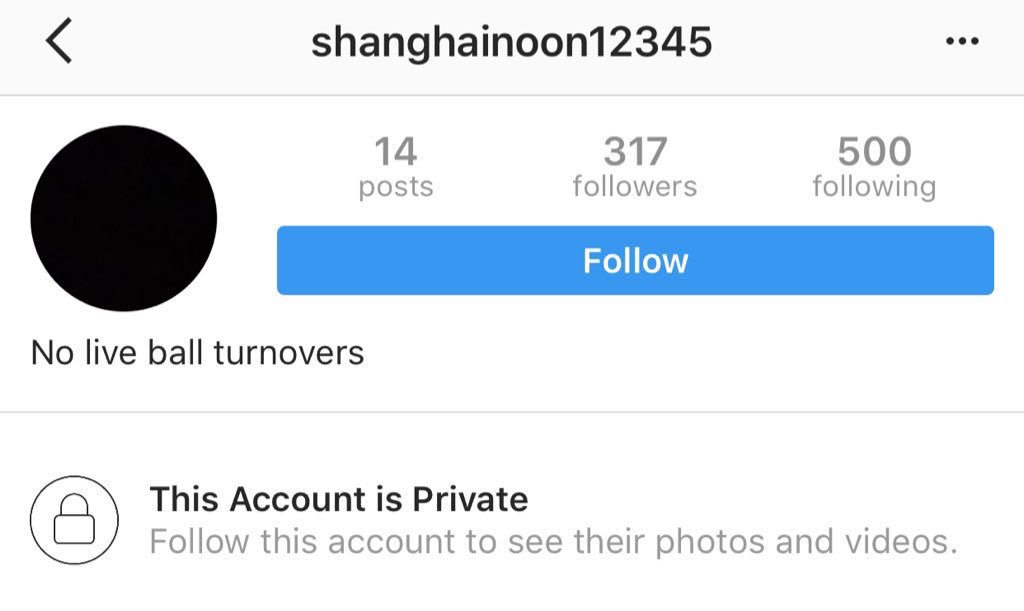Open the three-dot more options menu
Image resolution: width=1024 pixels, height=611 pixels.
click(x=962, y=41)
